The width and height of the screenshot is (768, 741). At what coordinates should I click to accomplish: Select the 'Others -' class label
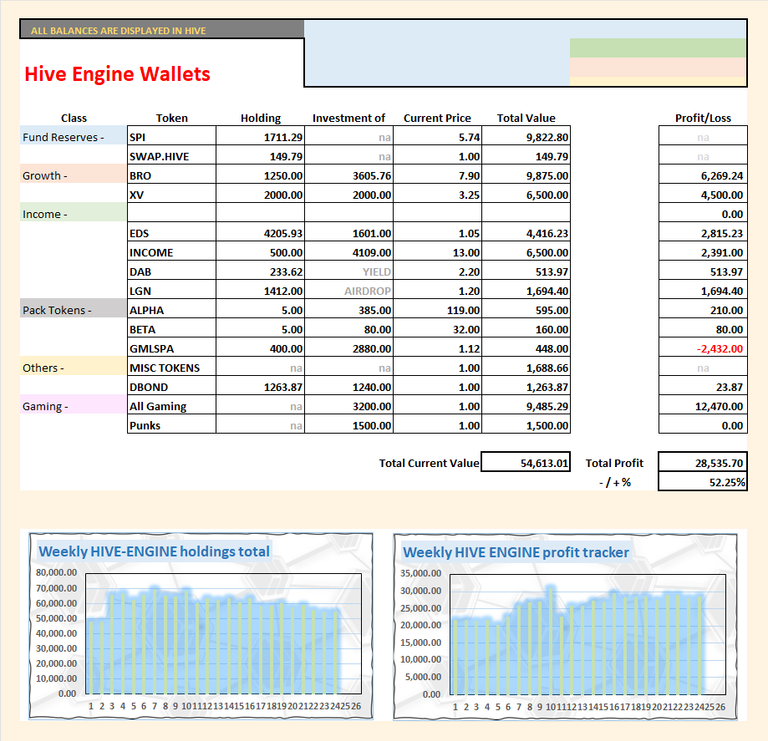[73, 366]
